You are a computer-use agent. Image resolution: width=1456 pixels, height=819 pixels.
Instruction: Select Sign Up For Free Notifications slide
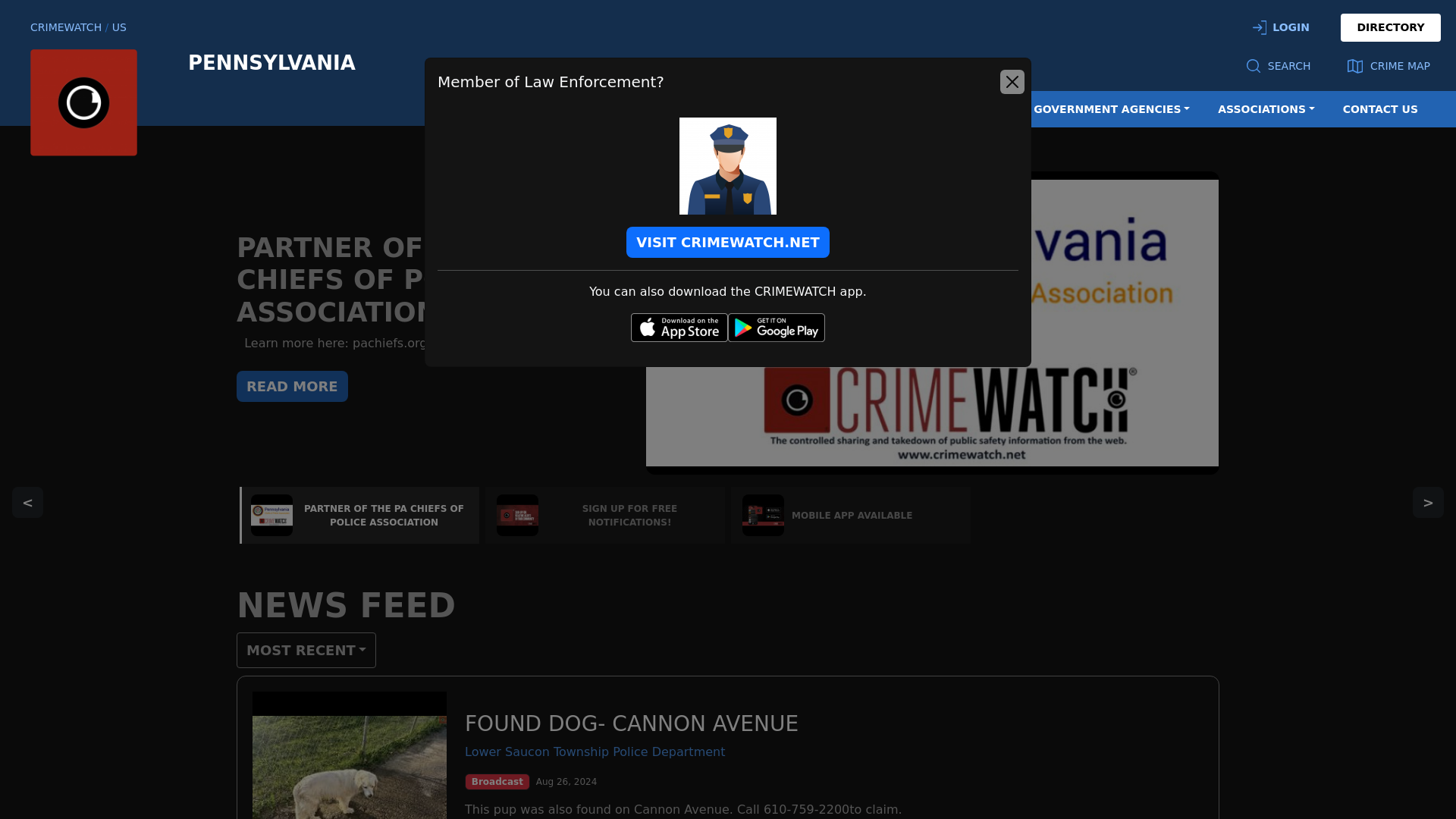(605, 516)
